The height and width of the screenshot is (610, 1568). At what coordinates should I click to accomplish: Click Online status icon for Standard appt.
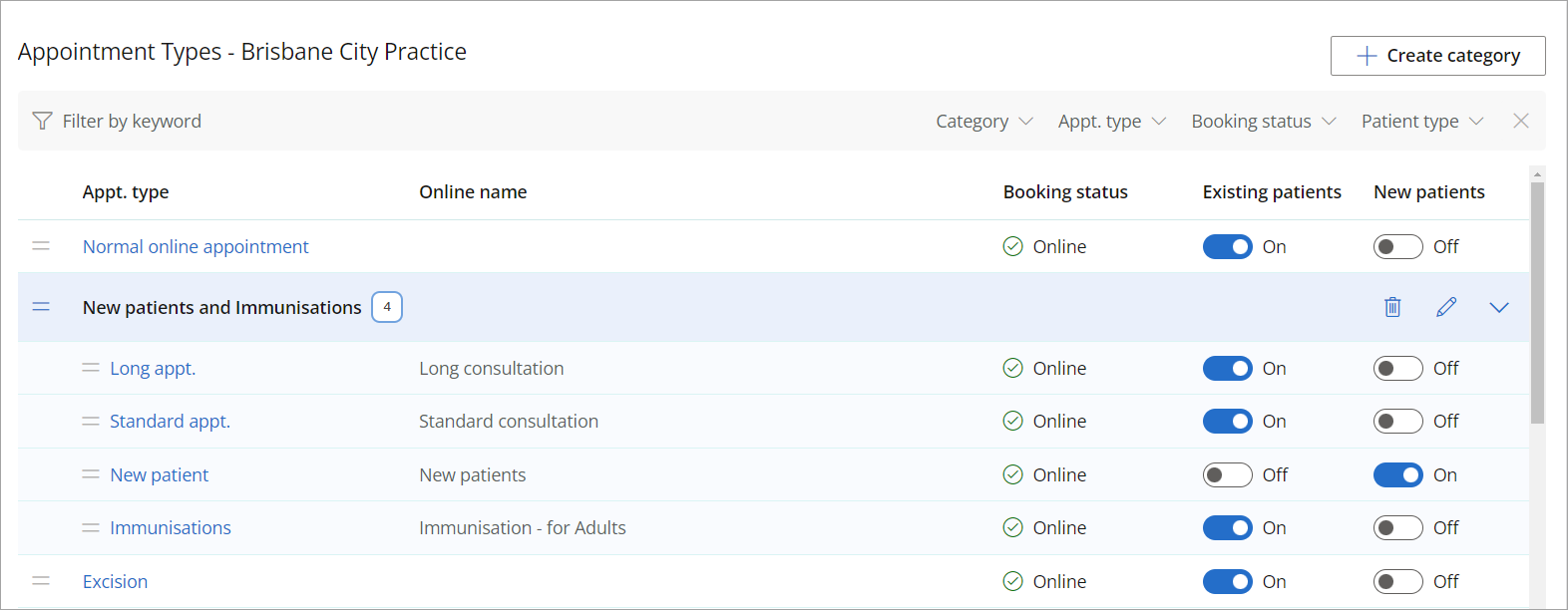click(1012, 421)
